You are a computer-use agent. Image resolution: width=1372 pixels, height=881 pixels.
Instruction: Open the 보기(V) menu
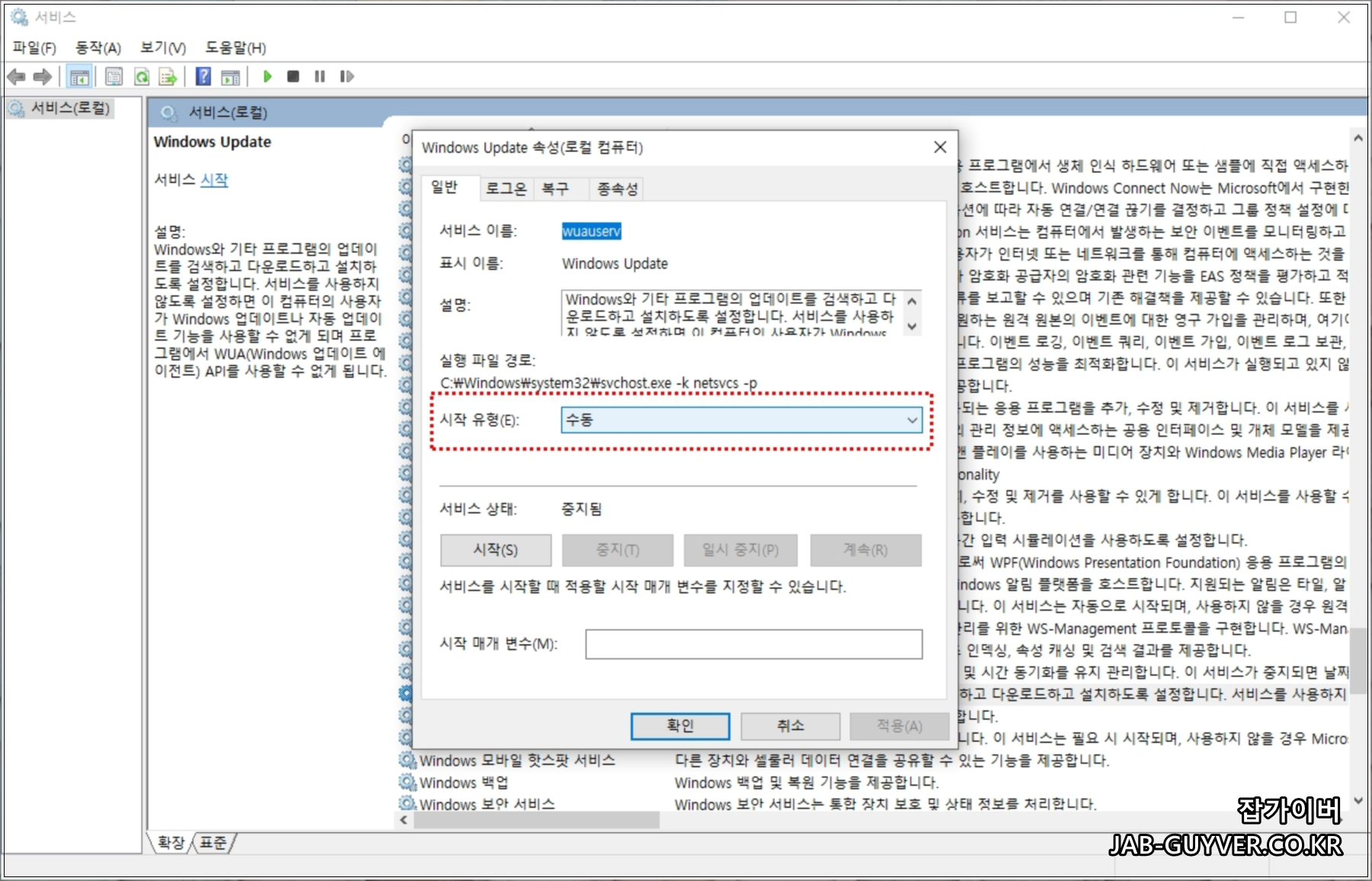(x=162, y=48)
